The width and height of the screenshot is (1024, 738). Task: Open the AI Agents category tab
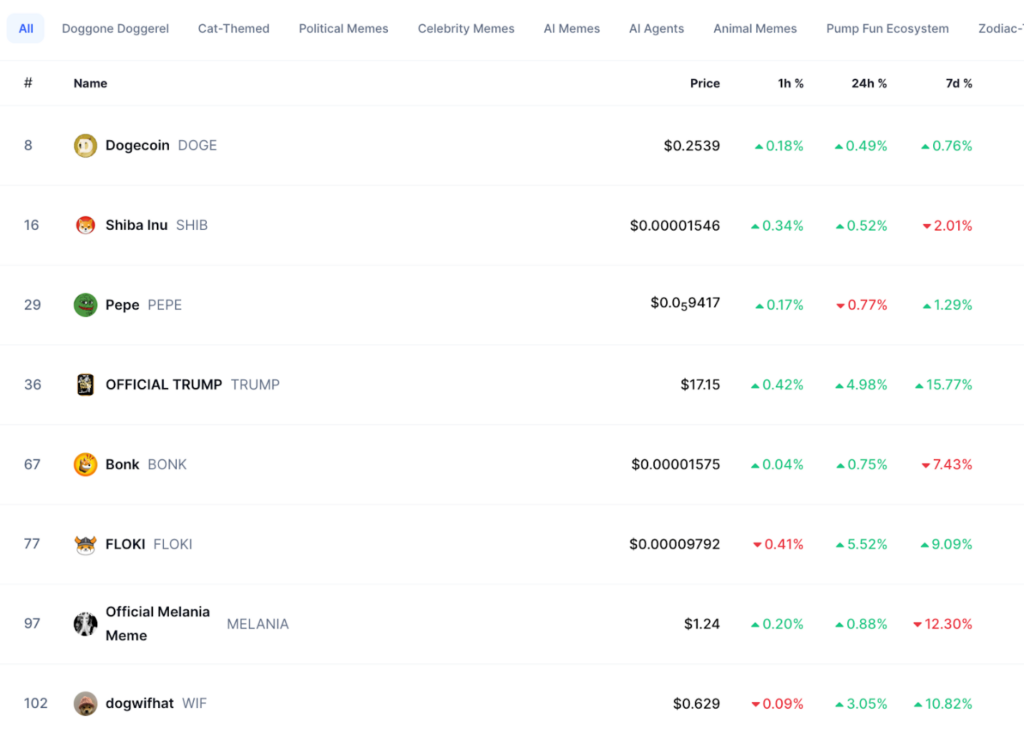(656, 29)
